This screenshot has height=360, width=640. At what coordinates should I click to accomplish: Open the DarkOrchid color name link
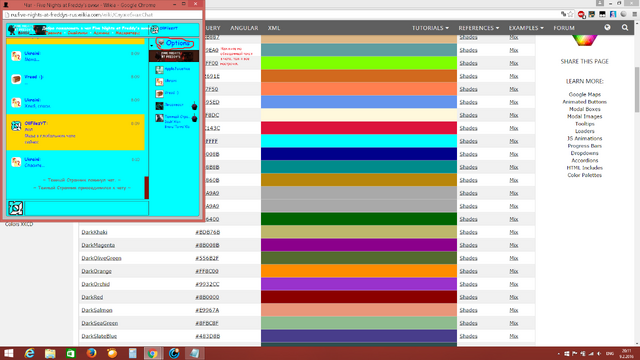coord(96,284)
